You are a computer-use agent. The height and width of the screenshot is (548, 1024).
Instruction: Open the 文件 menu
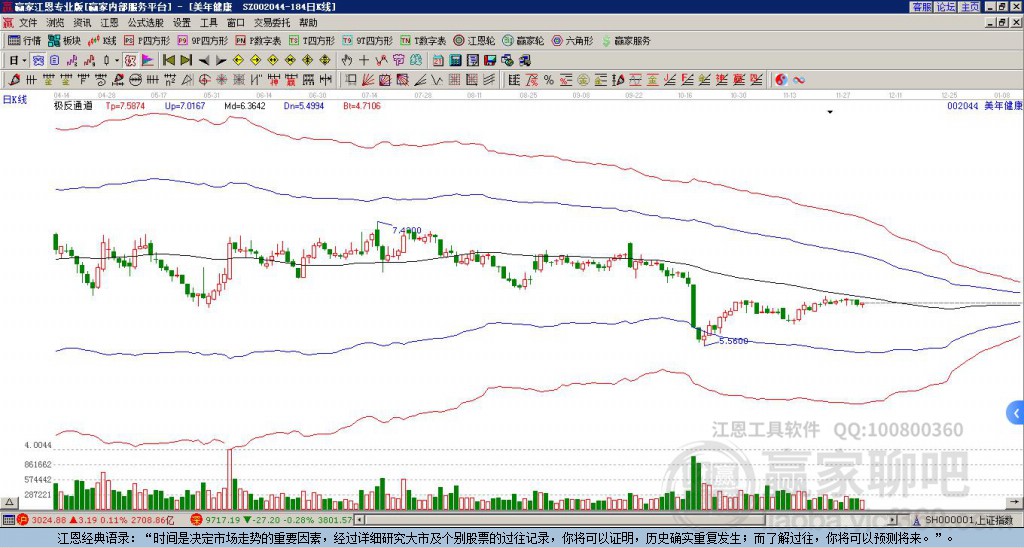28,23
